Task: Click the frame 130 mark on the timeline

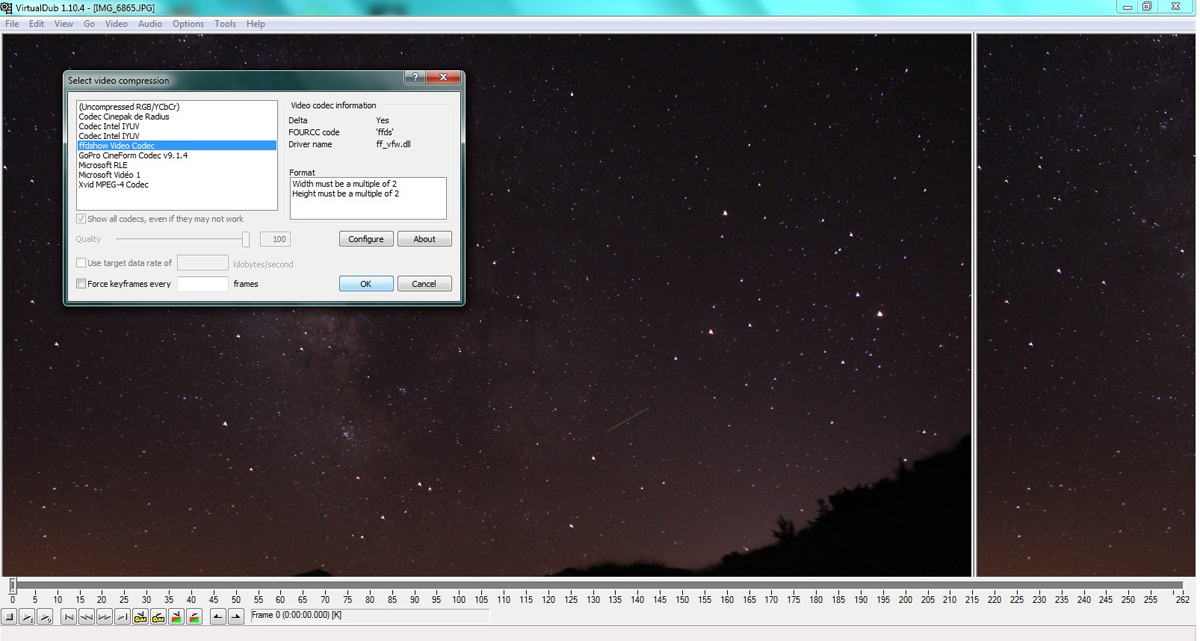Action: [593, 600]
